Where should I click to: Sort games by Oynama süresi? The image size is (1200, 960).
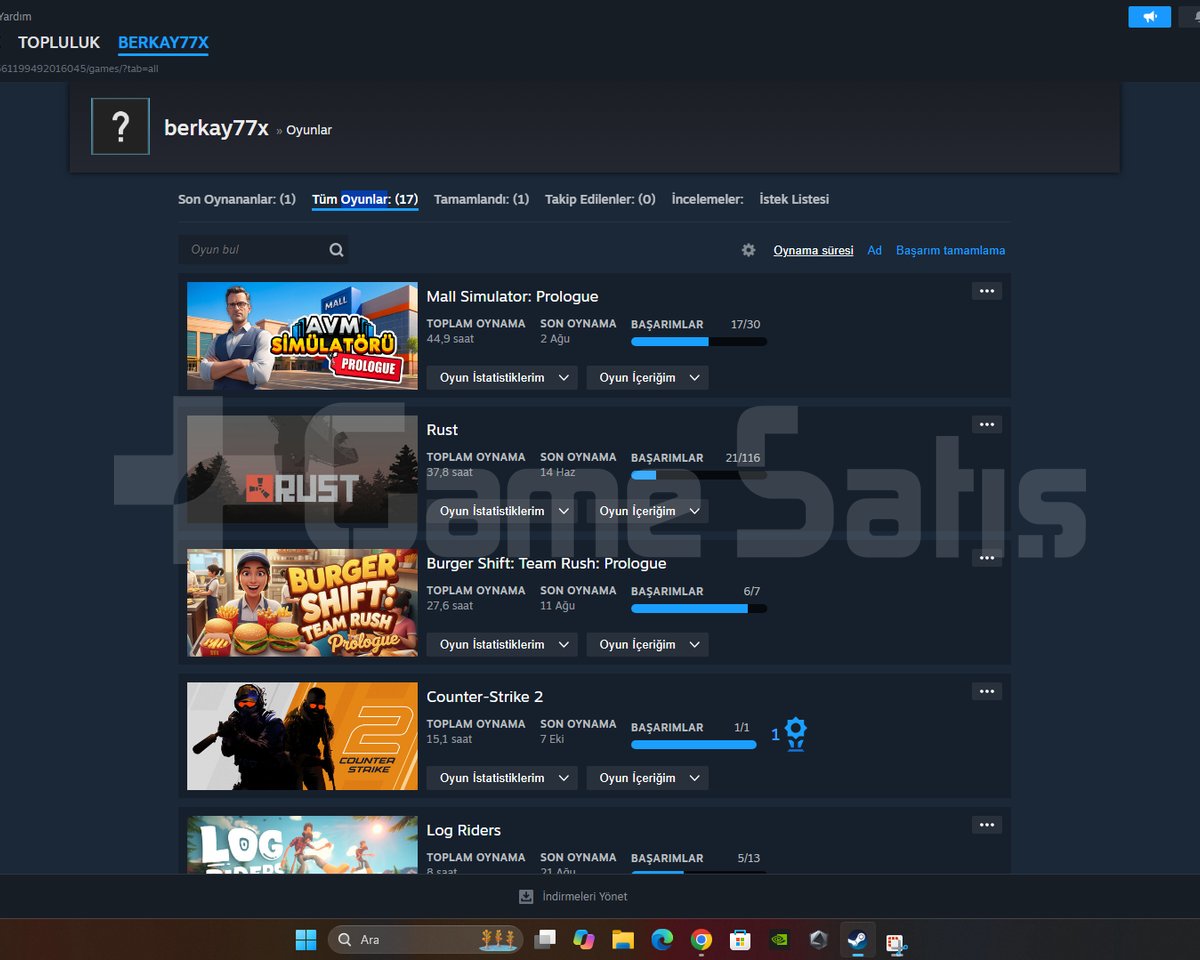813,250
